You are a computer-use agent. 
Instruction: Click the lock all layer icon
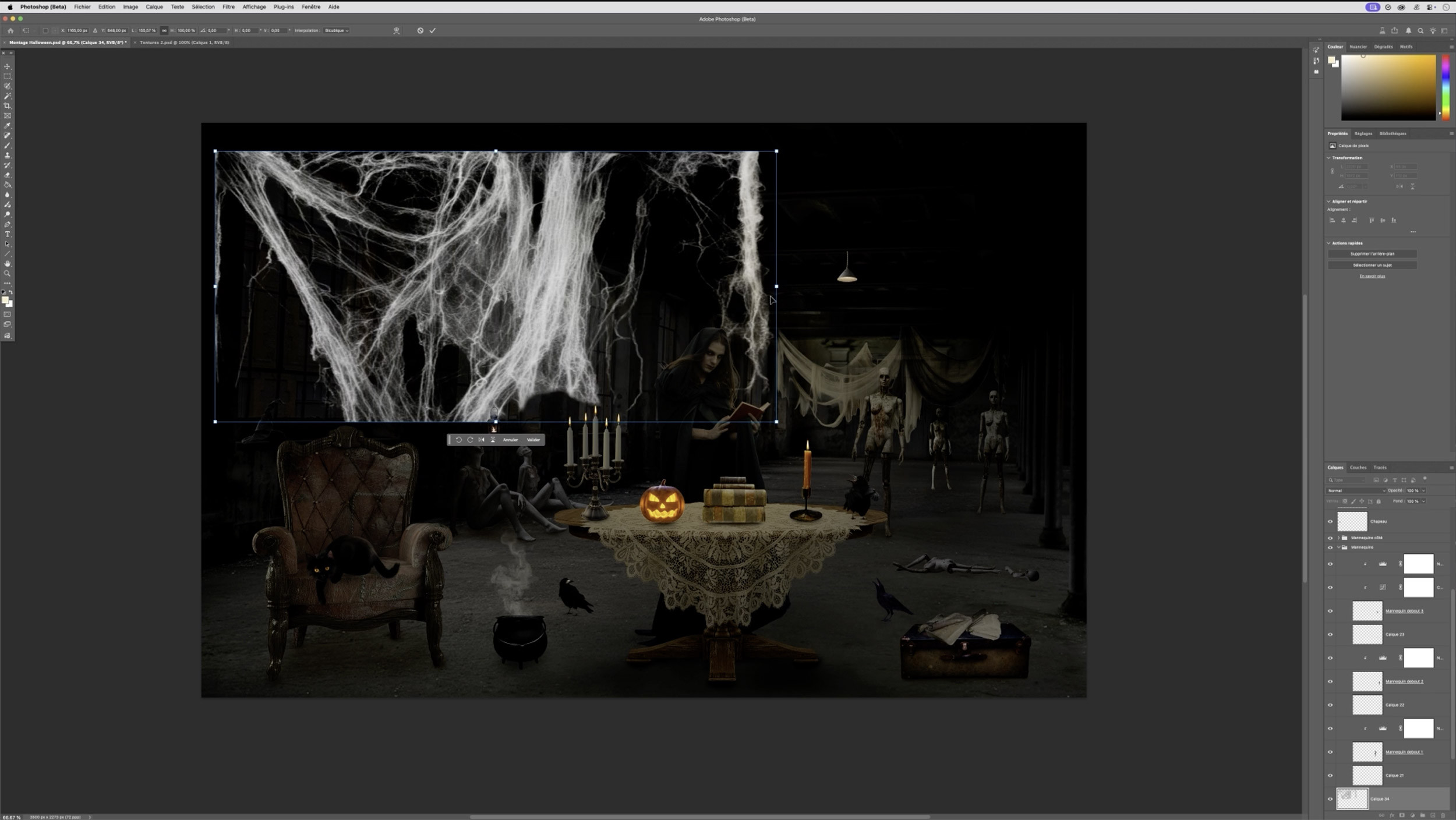(1378, 501)
